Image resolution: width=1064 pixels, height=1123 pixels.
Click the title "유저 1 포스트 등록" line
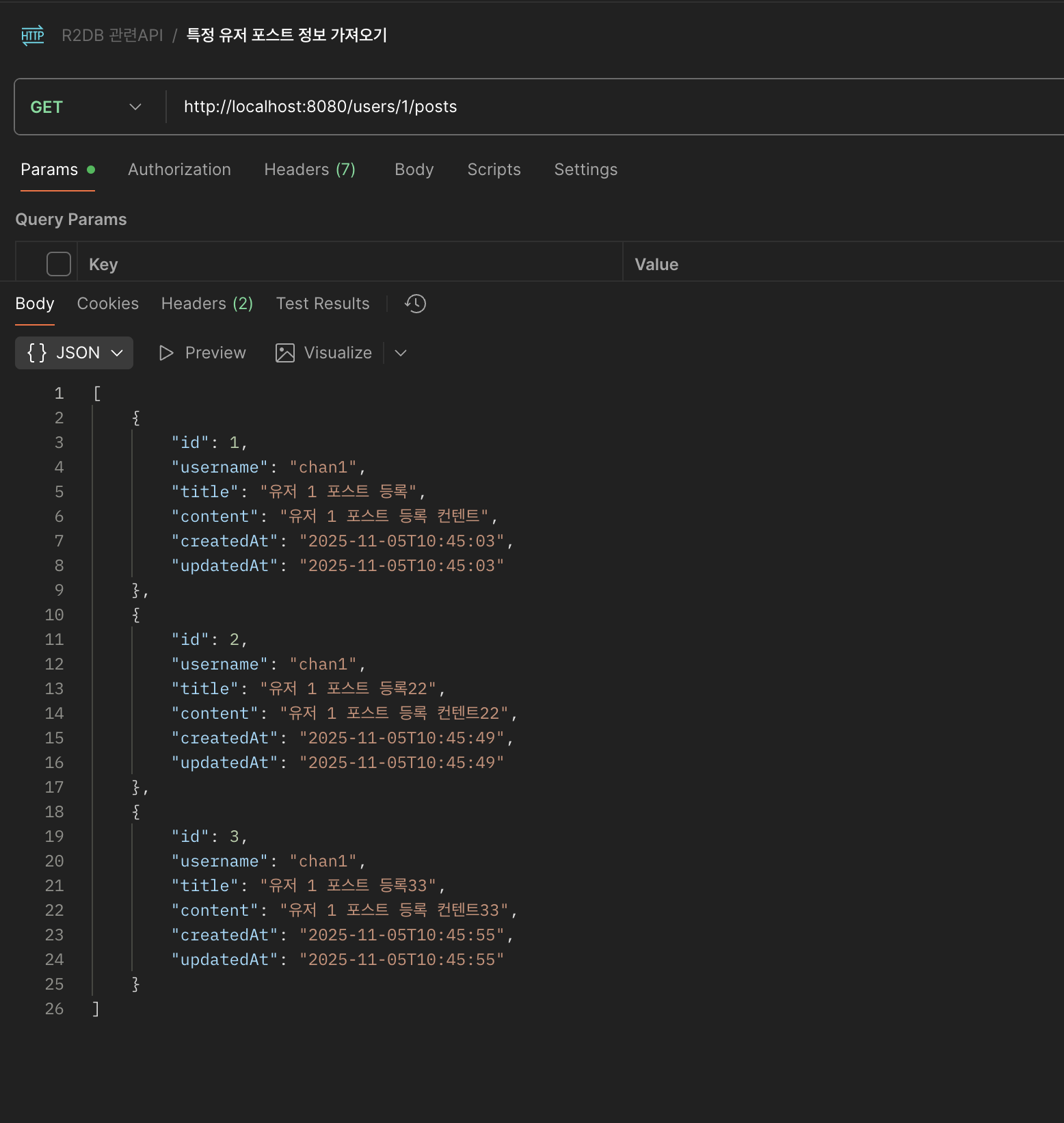pos(298,492)
